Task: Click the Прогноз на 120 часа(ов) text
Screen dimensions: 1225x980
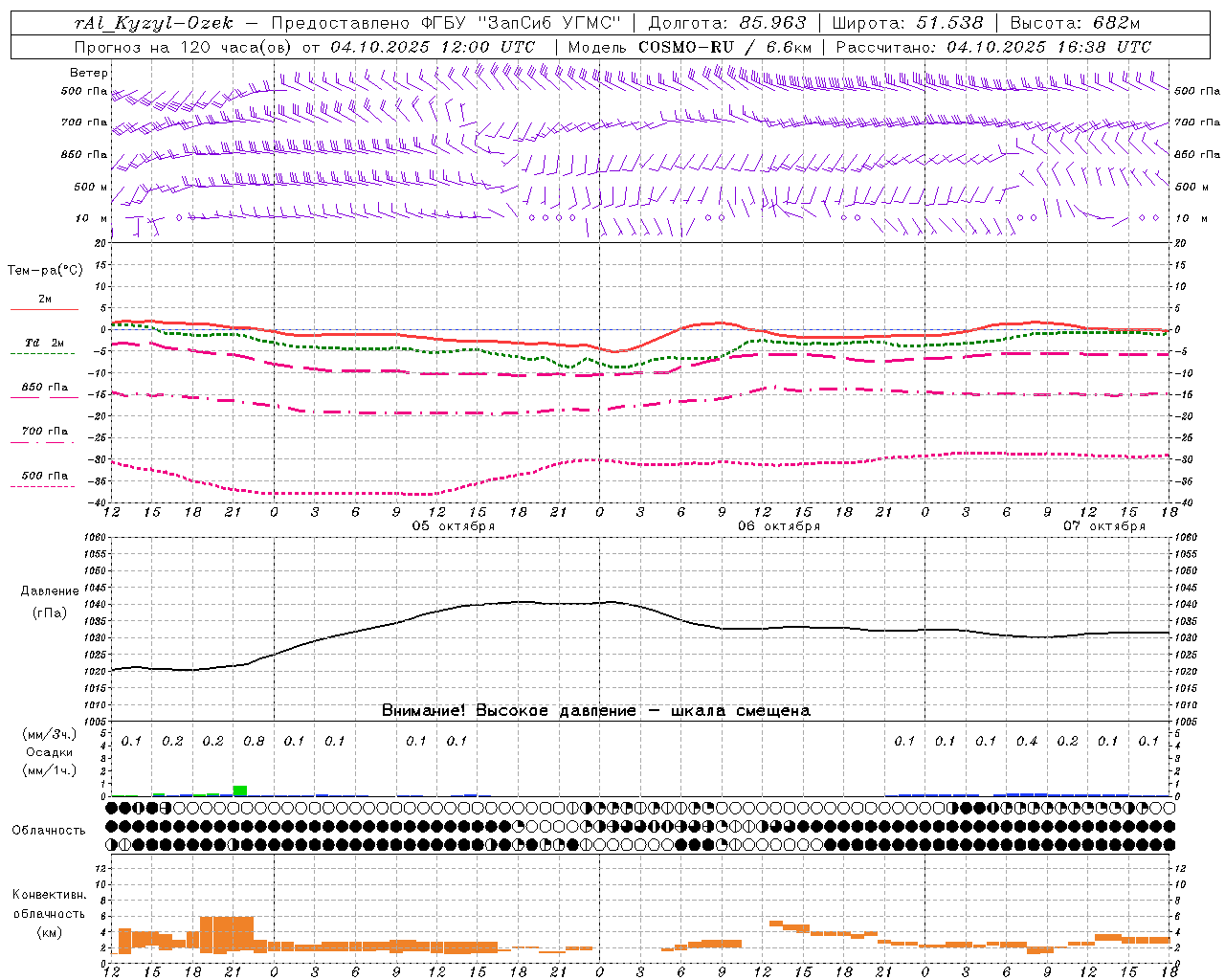Action: coord(184,47)
